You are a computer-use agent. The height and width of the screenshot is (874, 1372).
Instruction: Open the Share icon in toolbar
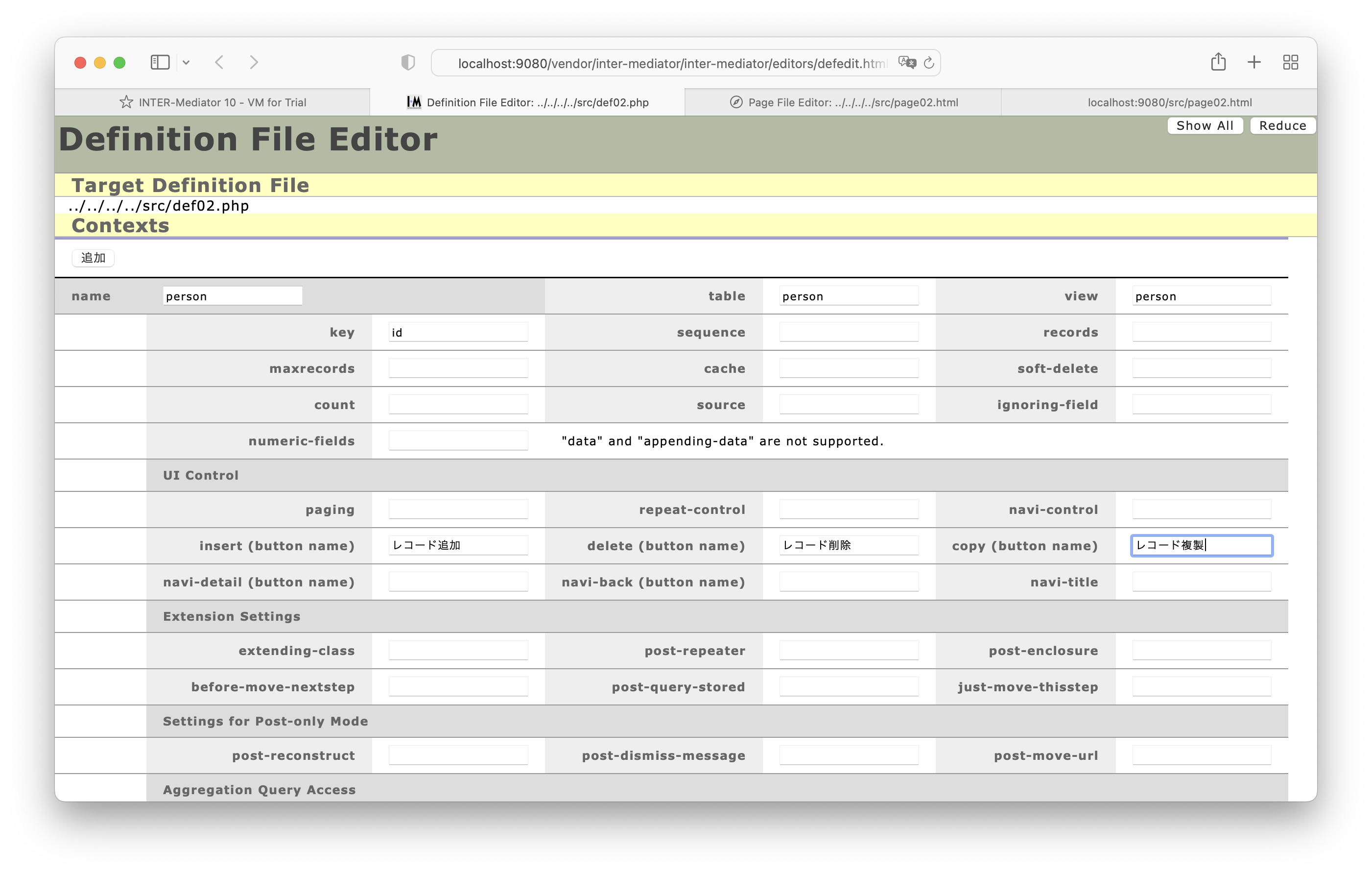point(1218,62)
